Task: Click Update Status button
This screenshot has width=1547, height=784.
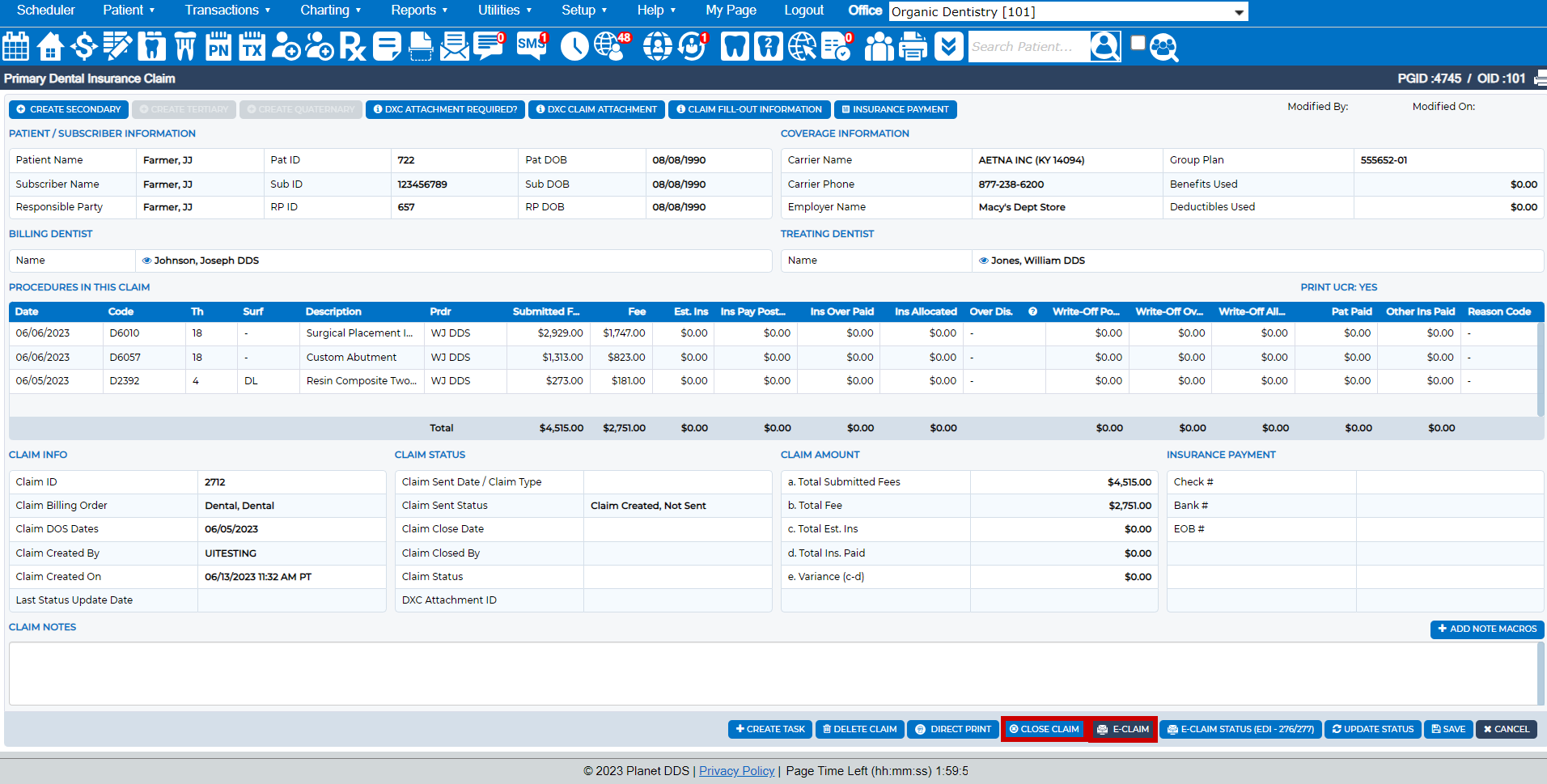Action: tap(1373, 729)
